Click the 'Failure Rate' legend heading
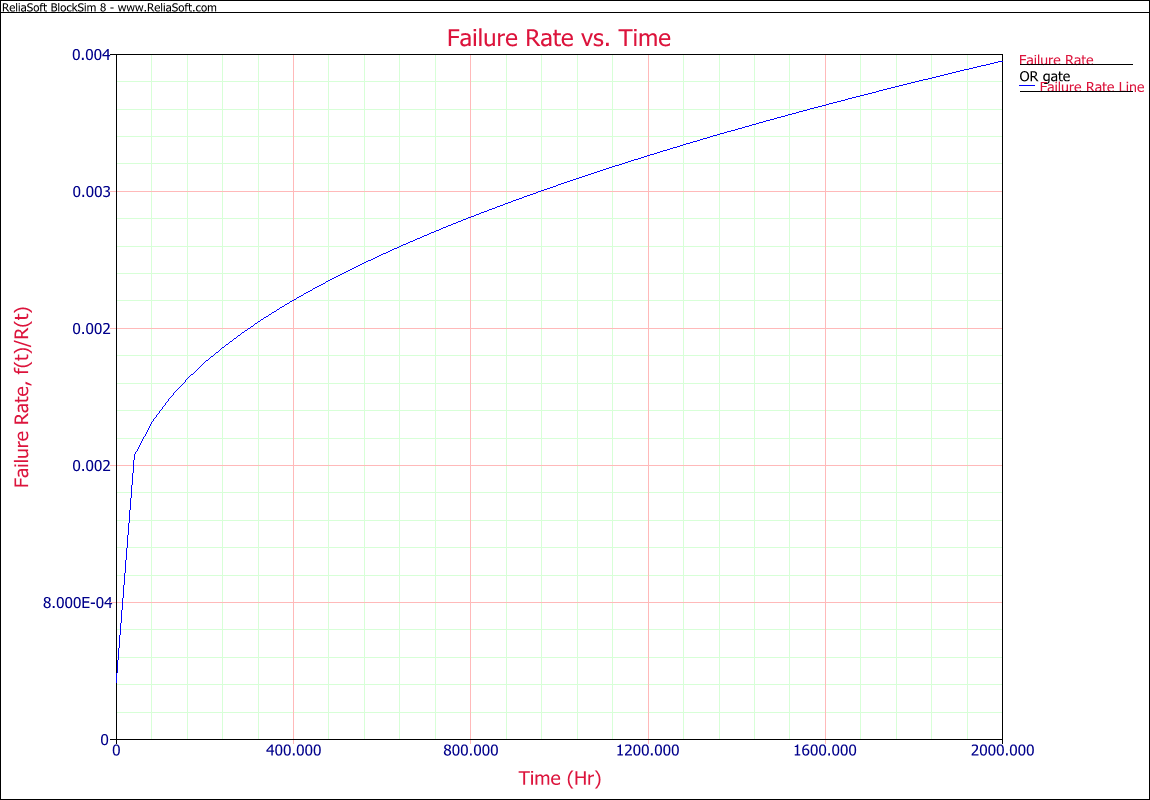1150x800 pixels. point(1056,60)
